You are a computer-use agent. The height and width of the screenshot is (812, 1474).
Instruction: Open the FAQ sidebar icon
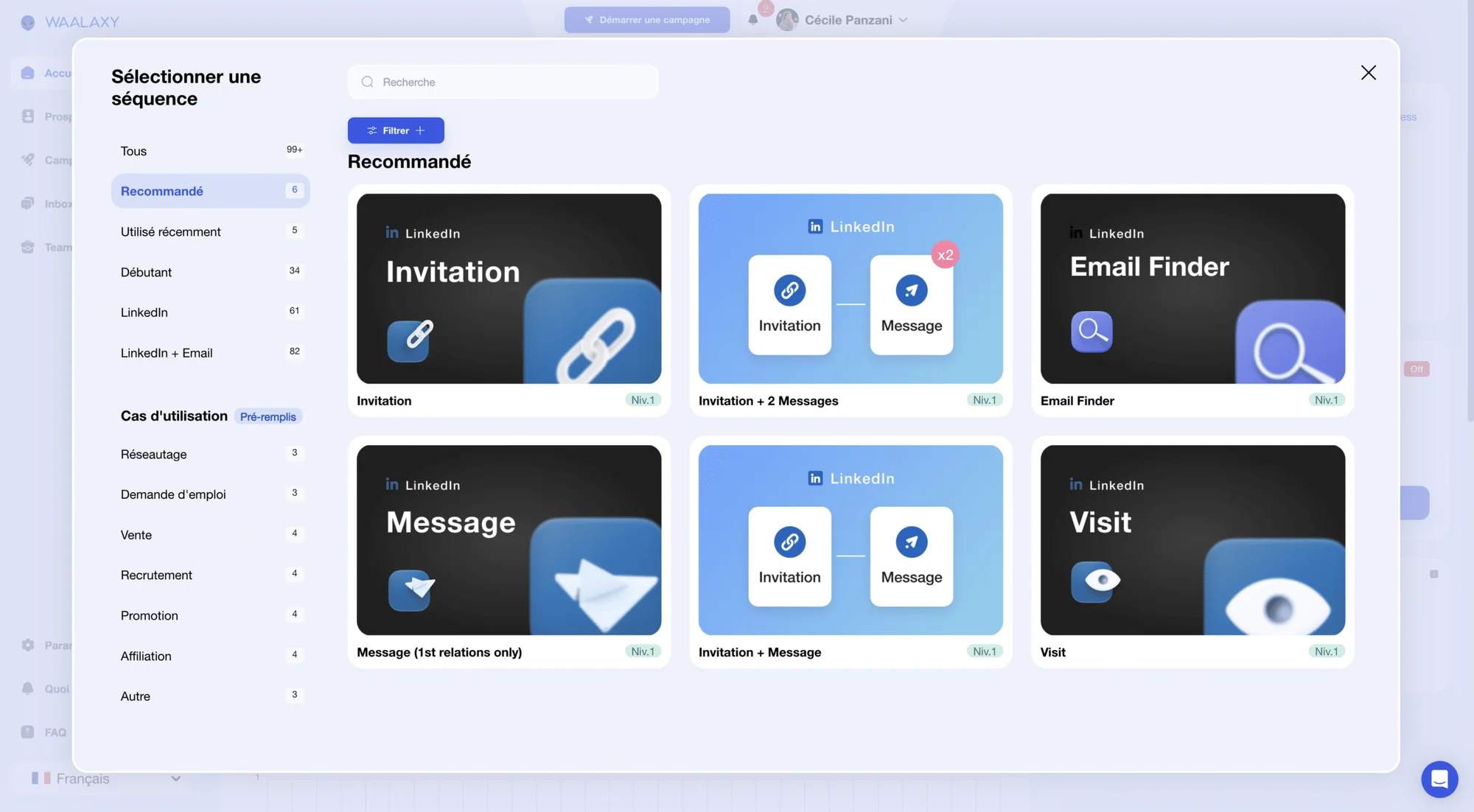28,732
